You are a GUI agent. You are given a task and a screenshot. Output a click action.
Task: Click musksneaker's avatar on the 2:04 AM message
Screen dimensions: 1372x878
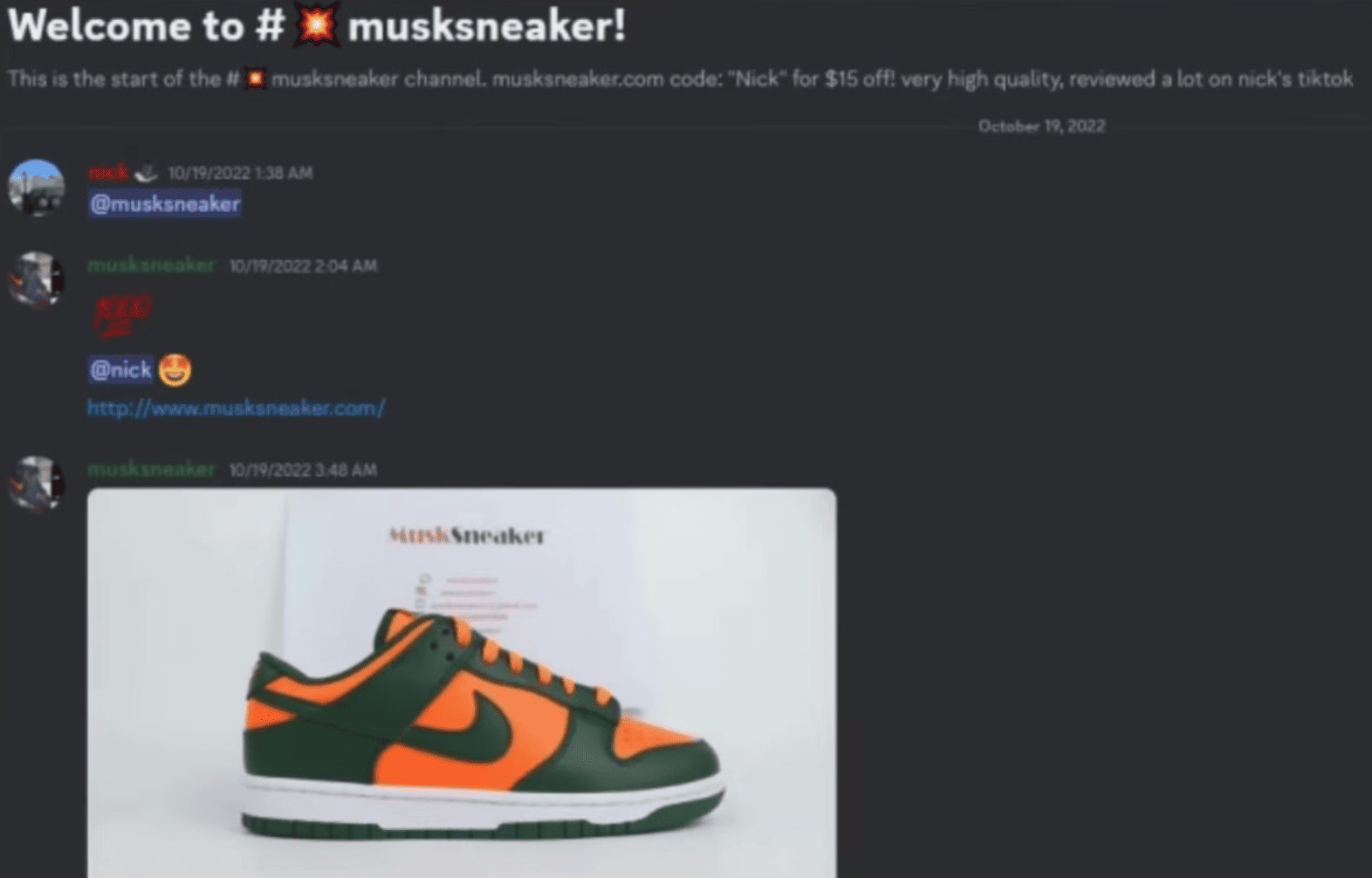coord(36,279)
